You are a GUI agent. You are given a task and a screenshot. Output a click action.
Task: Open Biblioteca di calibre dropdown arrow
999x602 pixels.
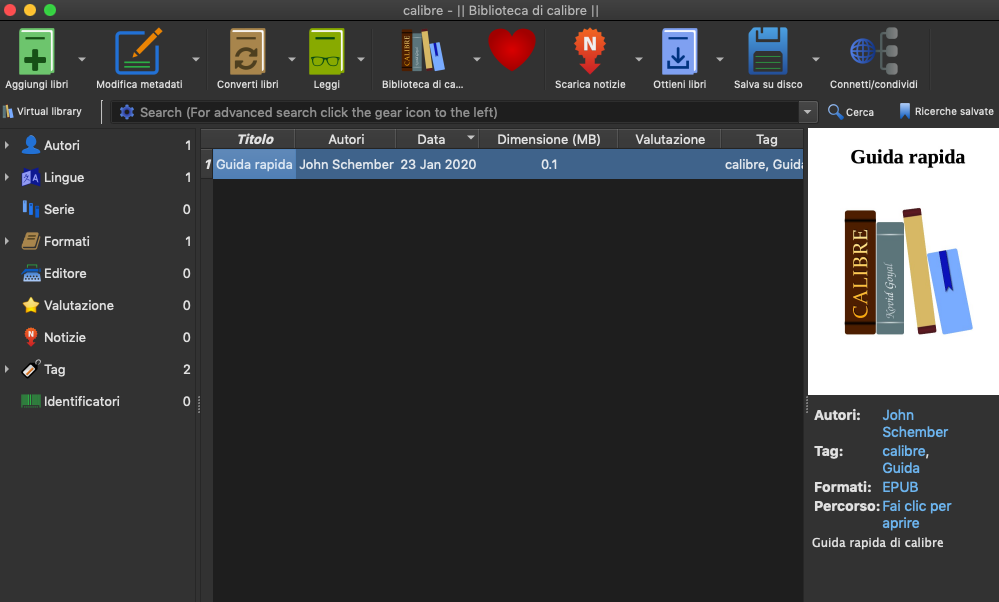coord(477,59)
